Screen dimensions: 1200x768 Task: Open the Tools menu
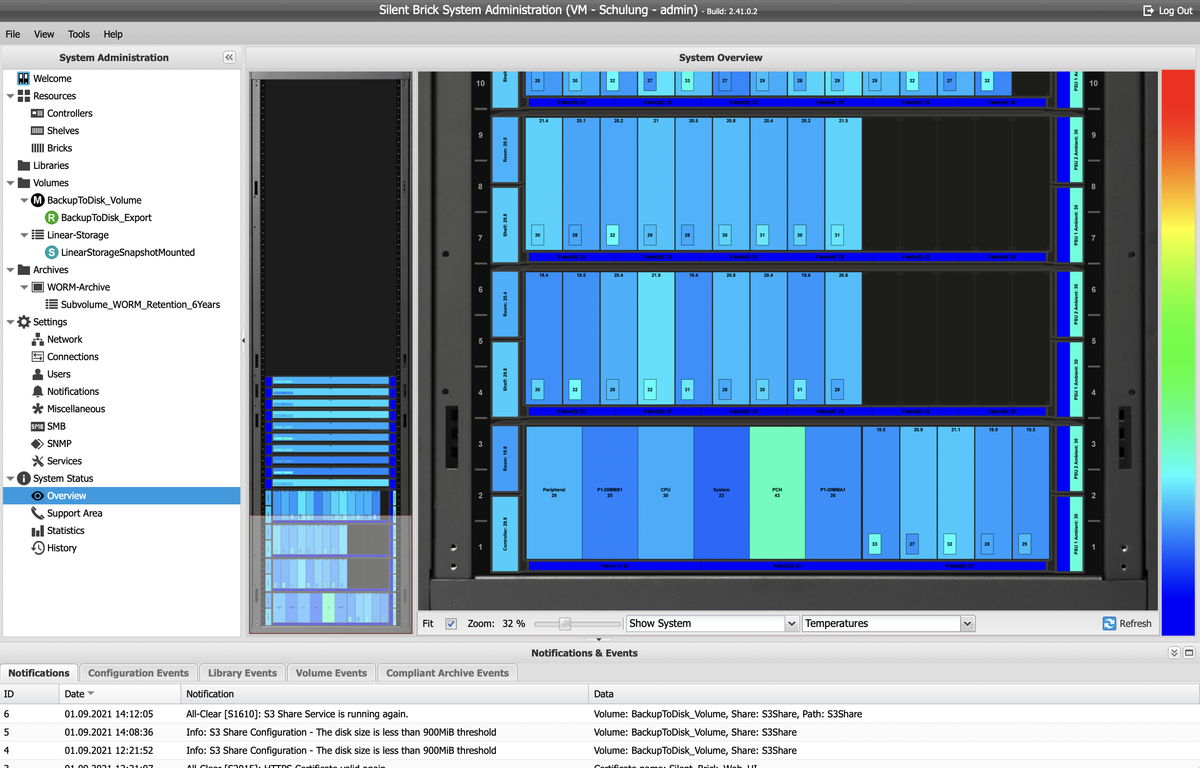point(78,34)
